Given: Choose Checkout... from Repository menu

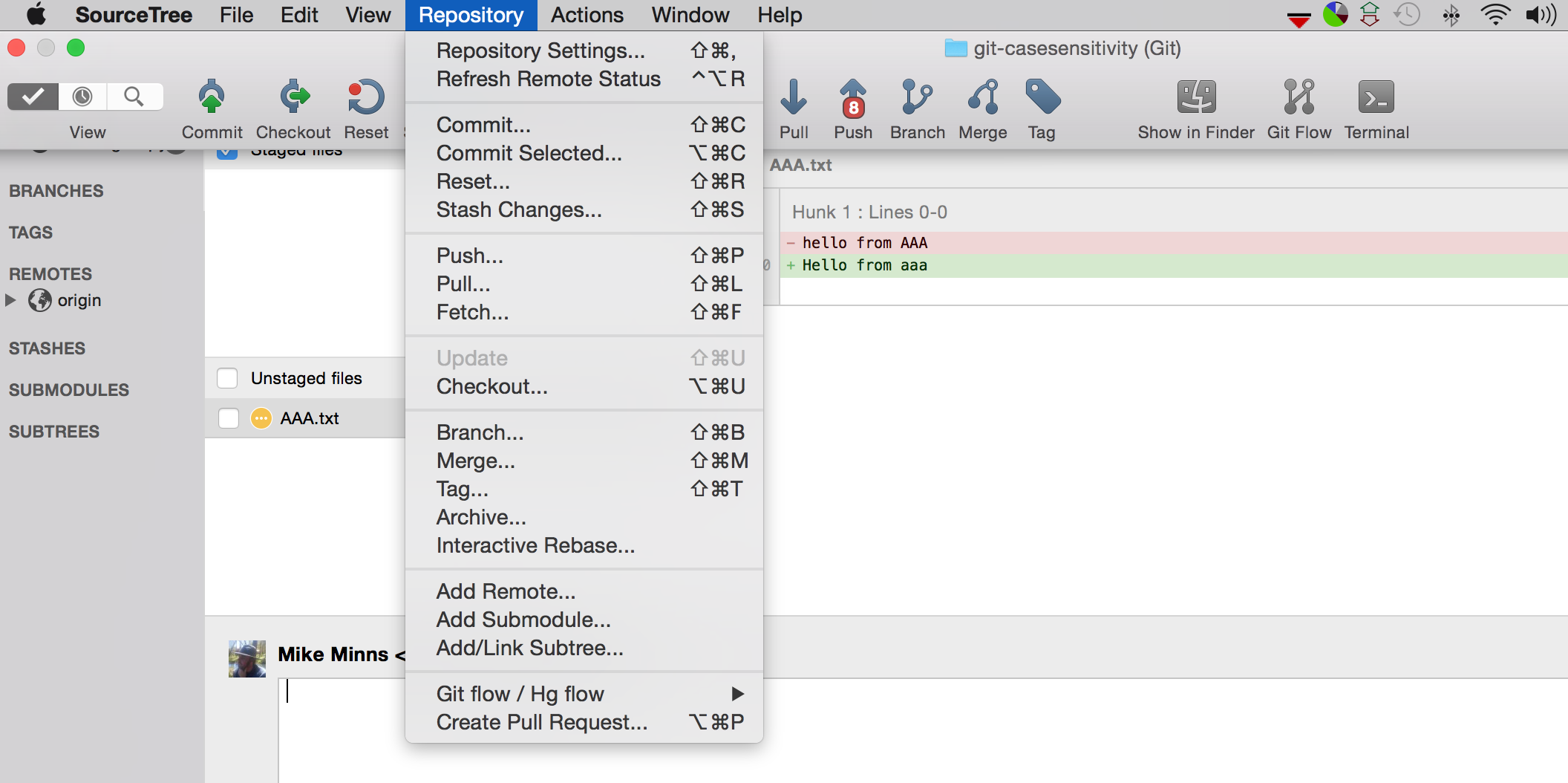Looking at the screenshot, I should point(584,386).
